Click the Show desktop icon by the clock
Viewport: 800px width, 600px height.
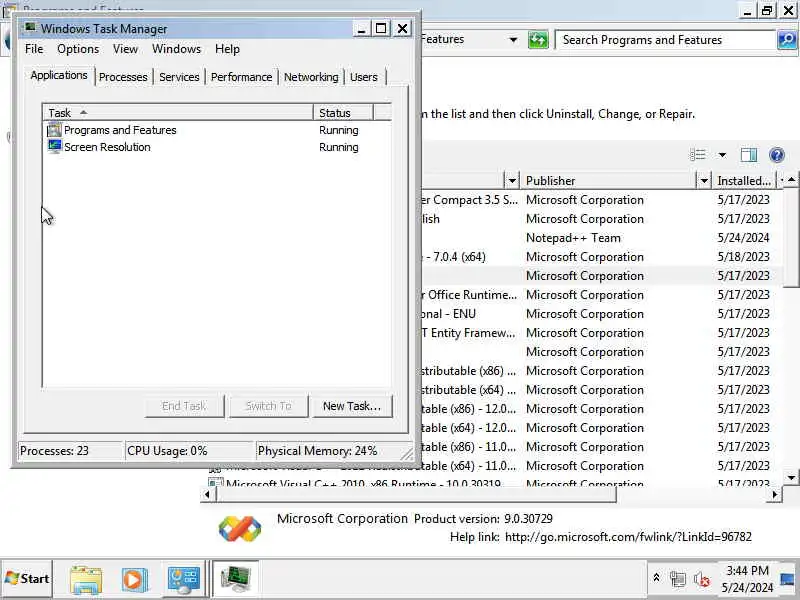point(787,579)
